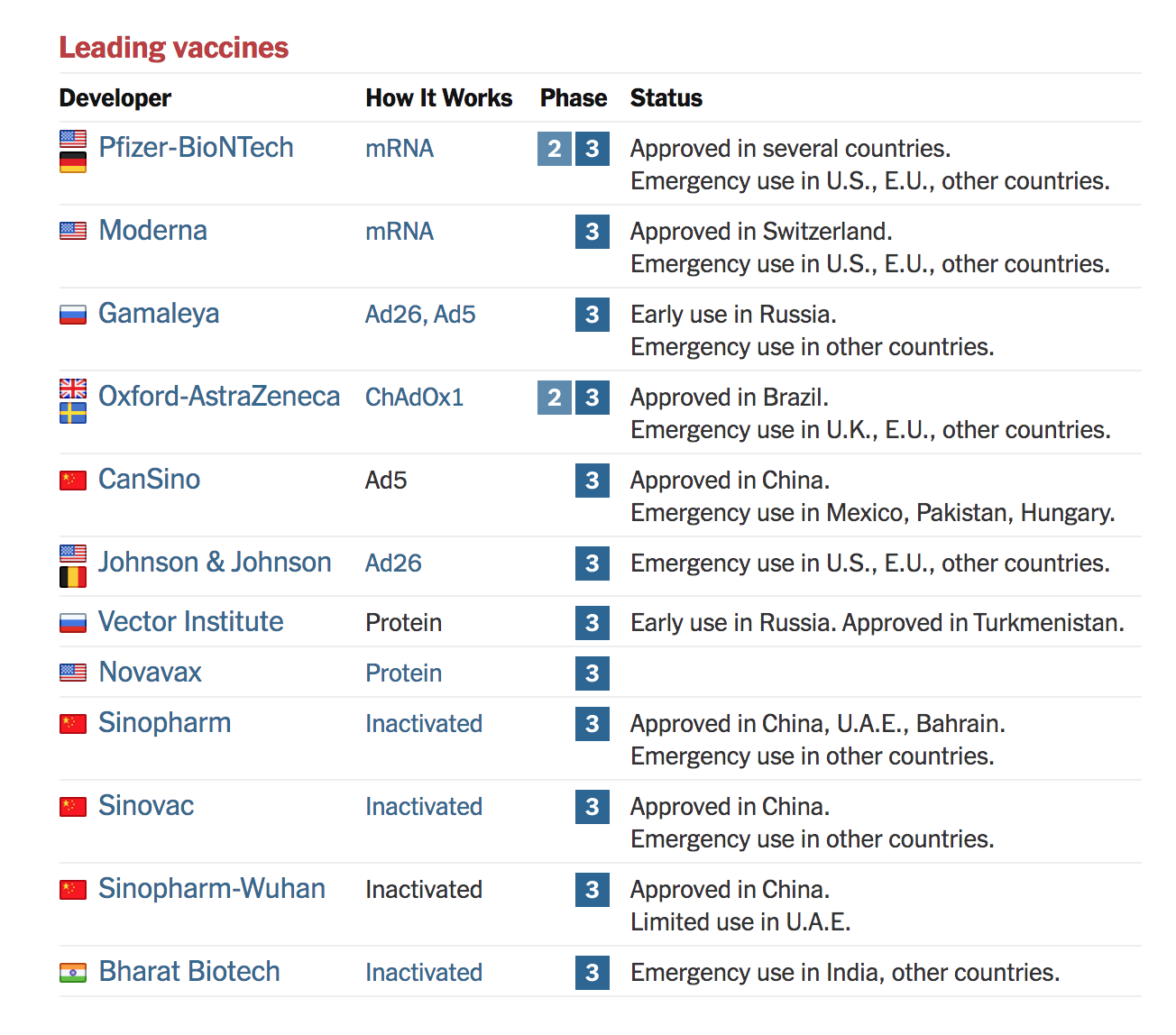Open the ChAdOx1 how-it-works link
This screenshot has width=1176, height=1035.
pyautogui.click(x=414, y=398)
